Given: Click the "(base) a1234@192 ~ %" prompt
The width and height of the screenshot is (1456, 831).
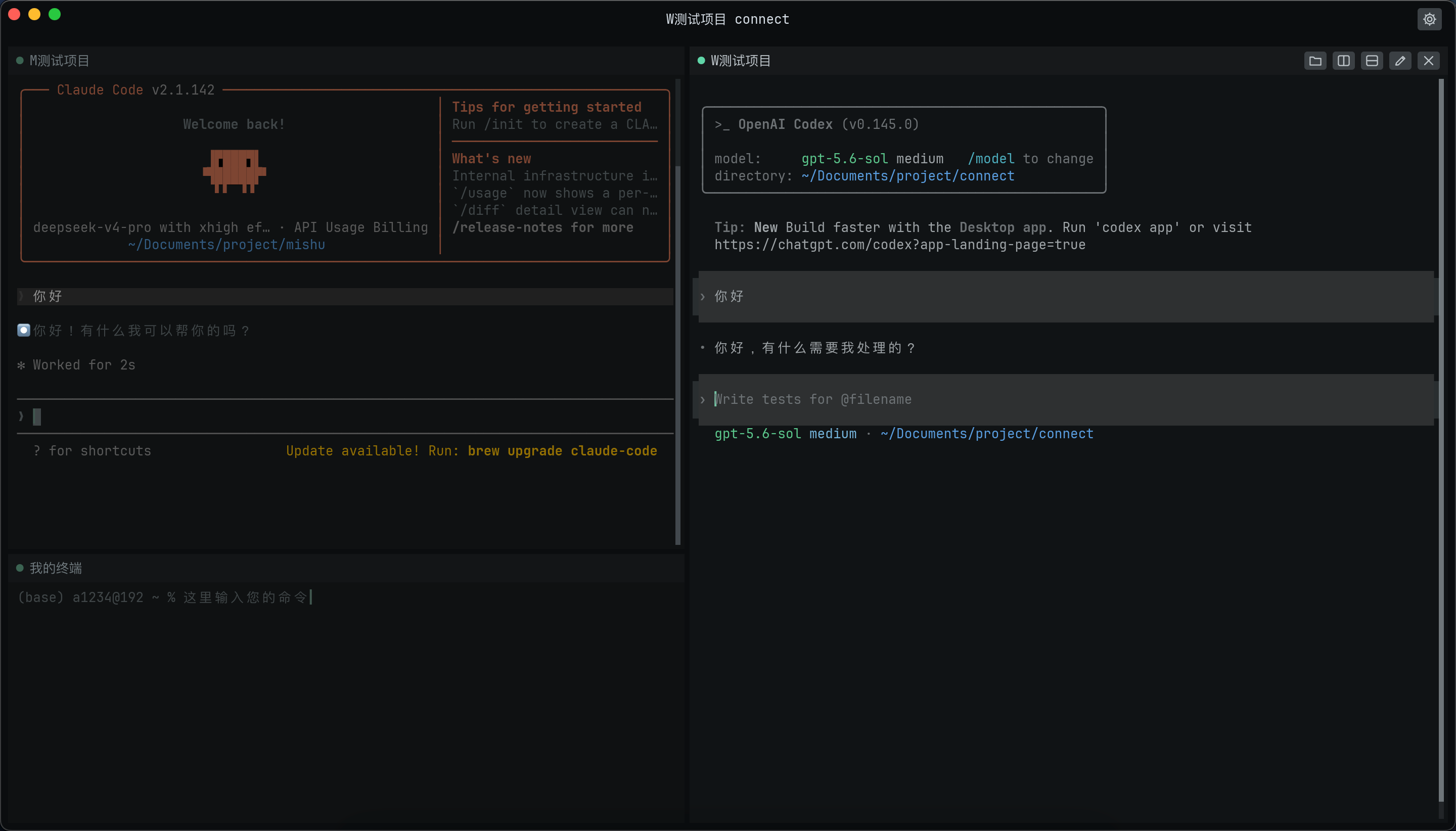Looking at the screenshot, I should click(97, 597).
